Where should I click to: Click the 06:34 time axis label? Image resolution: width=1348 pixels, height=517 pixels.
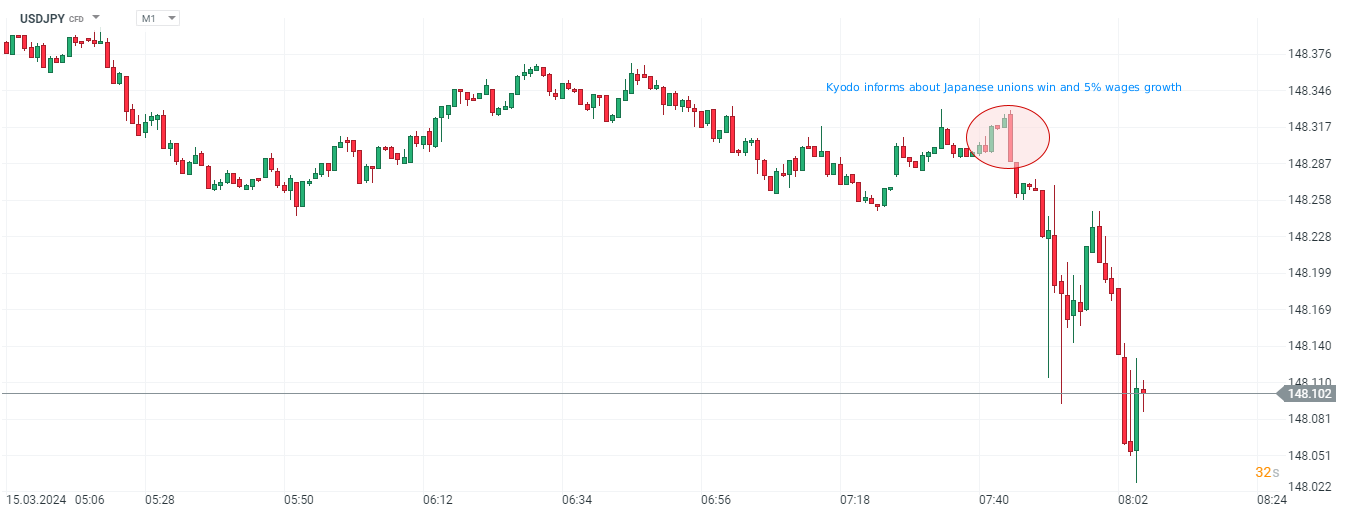tap(577, 499)
